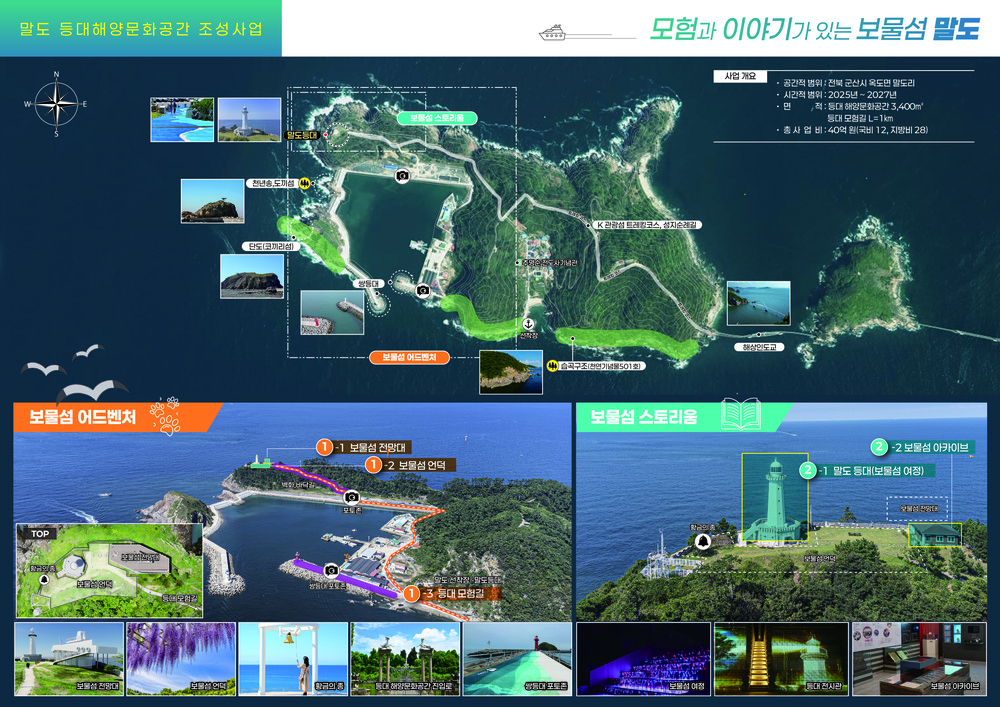The image size is (1000, 707).
Task: Click camera icon beside 쌍등대 label
Action: tap(422, 291)
